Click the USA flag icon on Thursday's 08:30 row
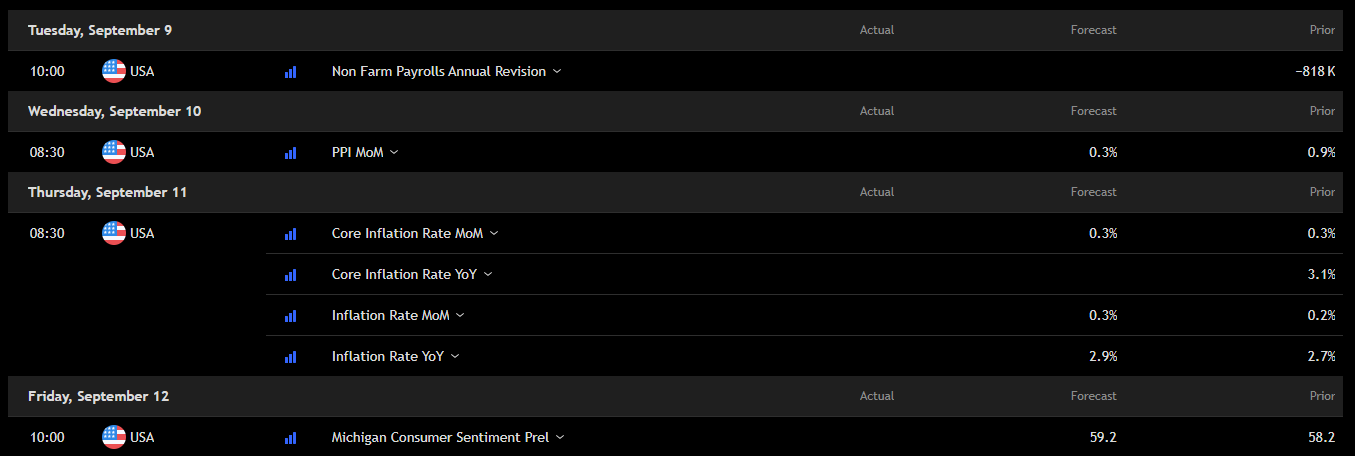Image resolution: width=1355 pixels, height=456 pixels. click(x=114, y=233)
